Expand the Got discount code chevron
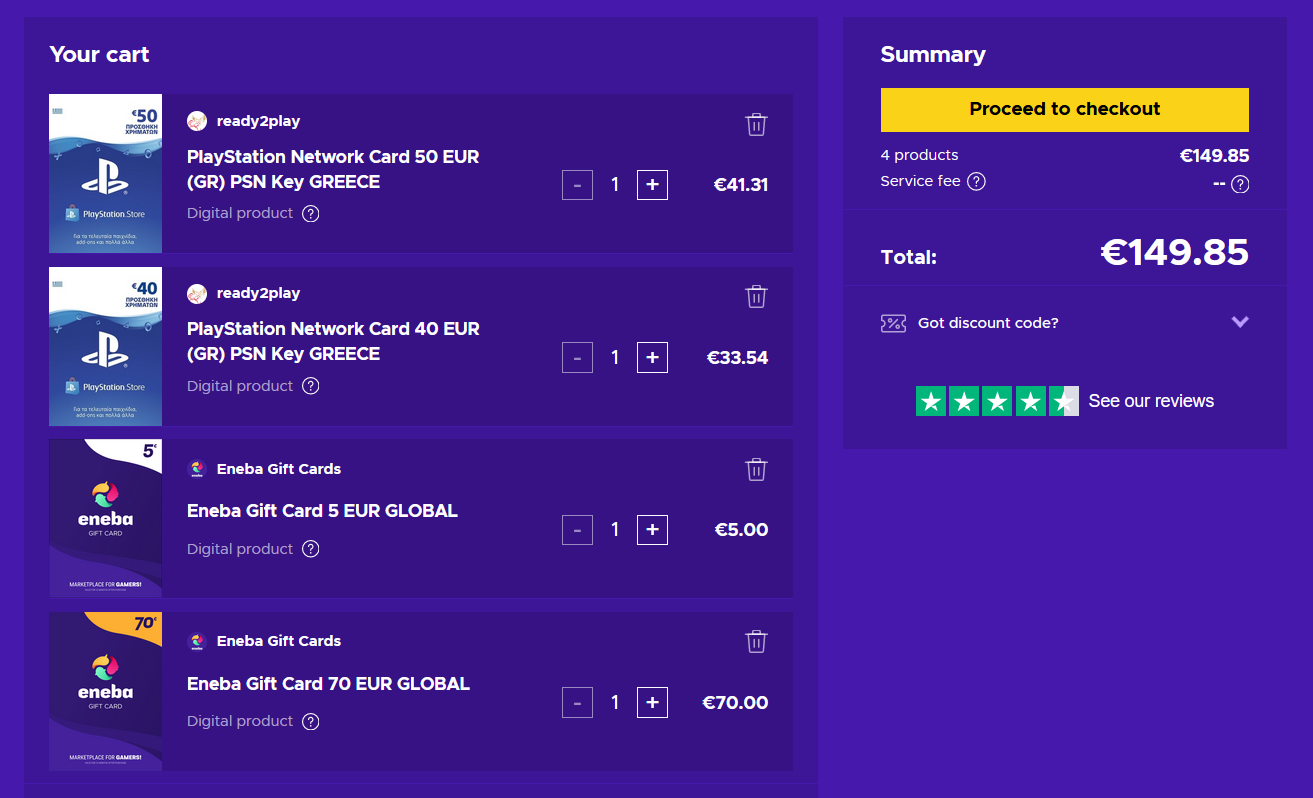1313x798 pixels. click(1240, 322)
